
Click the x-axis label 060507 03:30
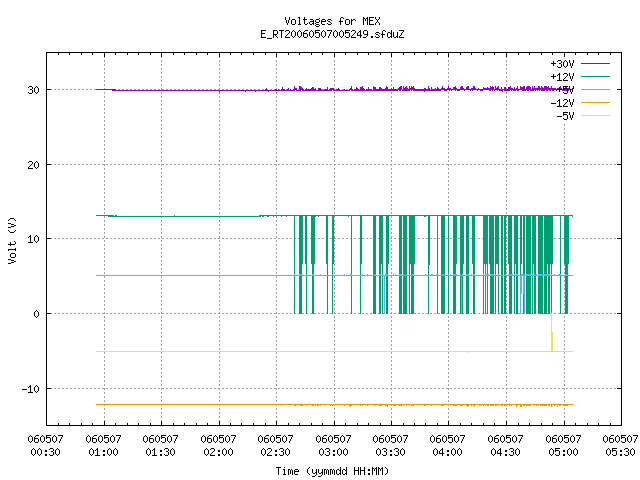(391, 446)
